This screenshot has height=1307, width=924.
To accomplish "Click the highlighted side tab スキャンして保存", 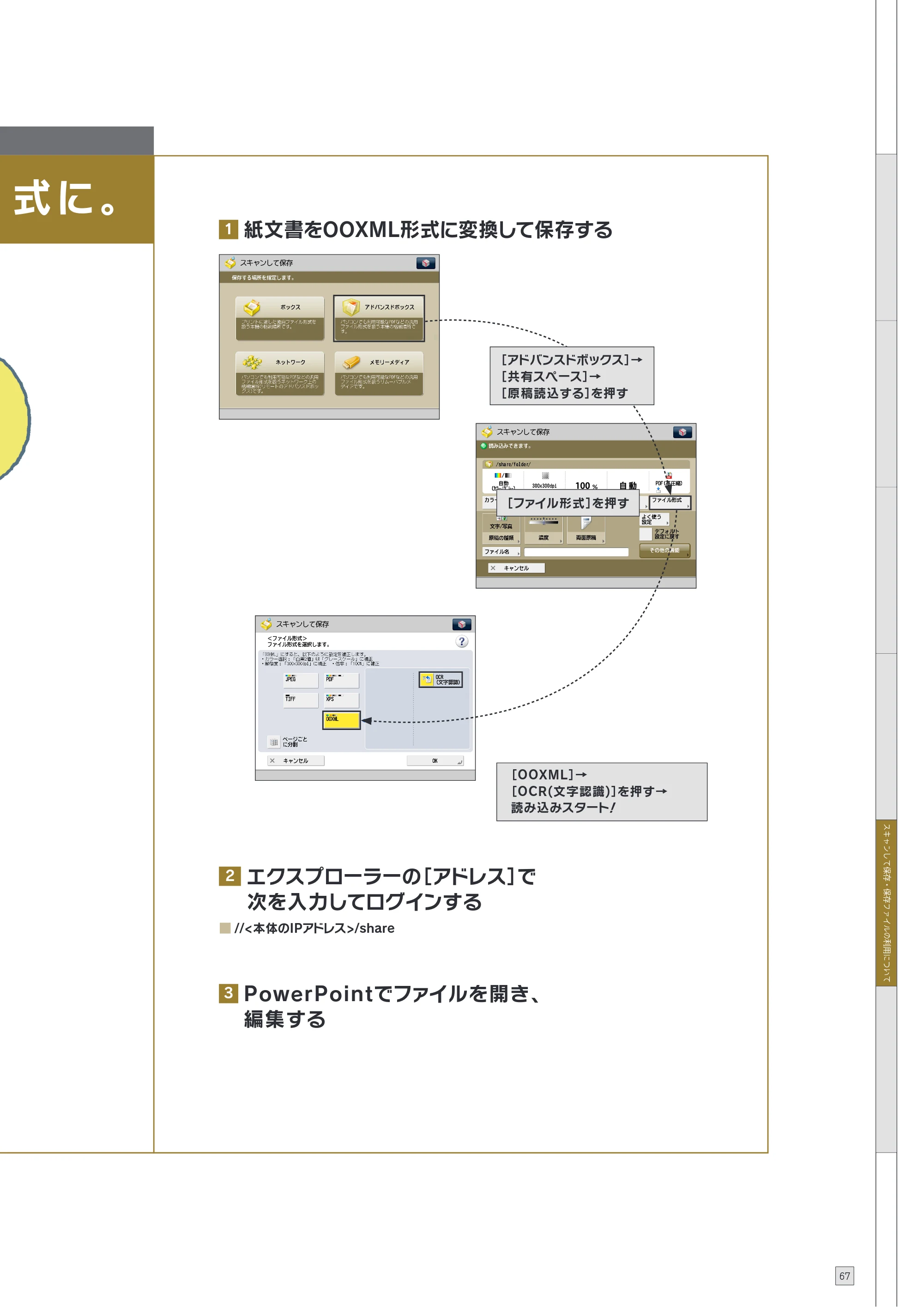I will pyautogui.click(x=887, y=902).
